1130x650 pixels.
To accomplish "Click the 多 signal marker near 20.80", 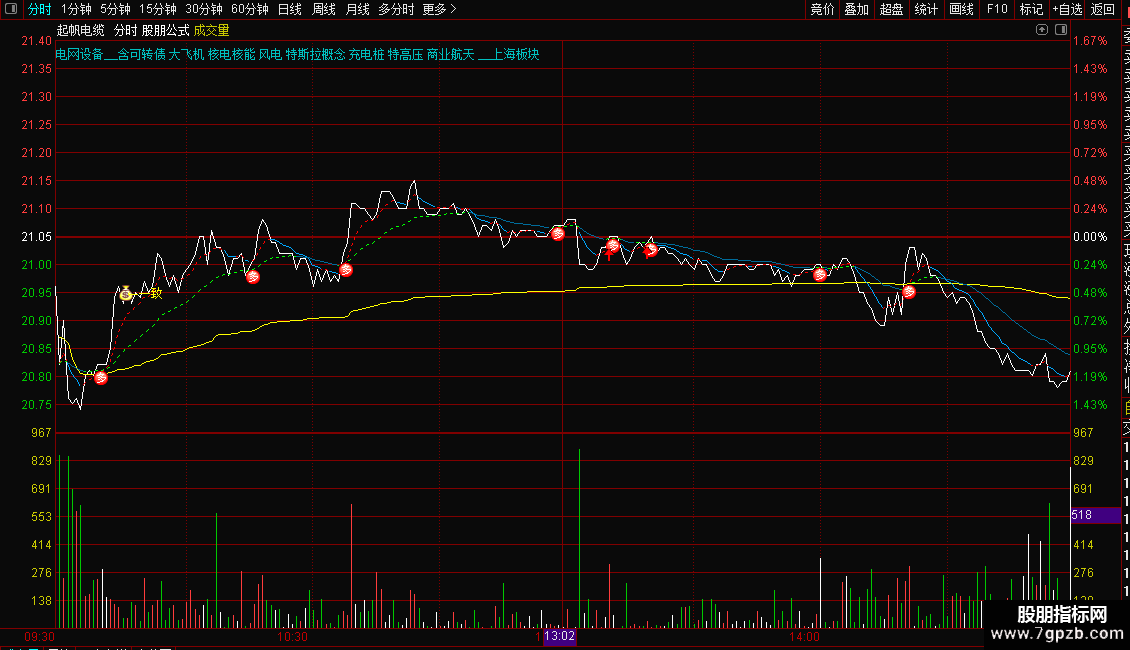I will (101, 377).
